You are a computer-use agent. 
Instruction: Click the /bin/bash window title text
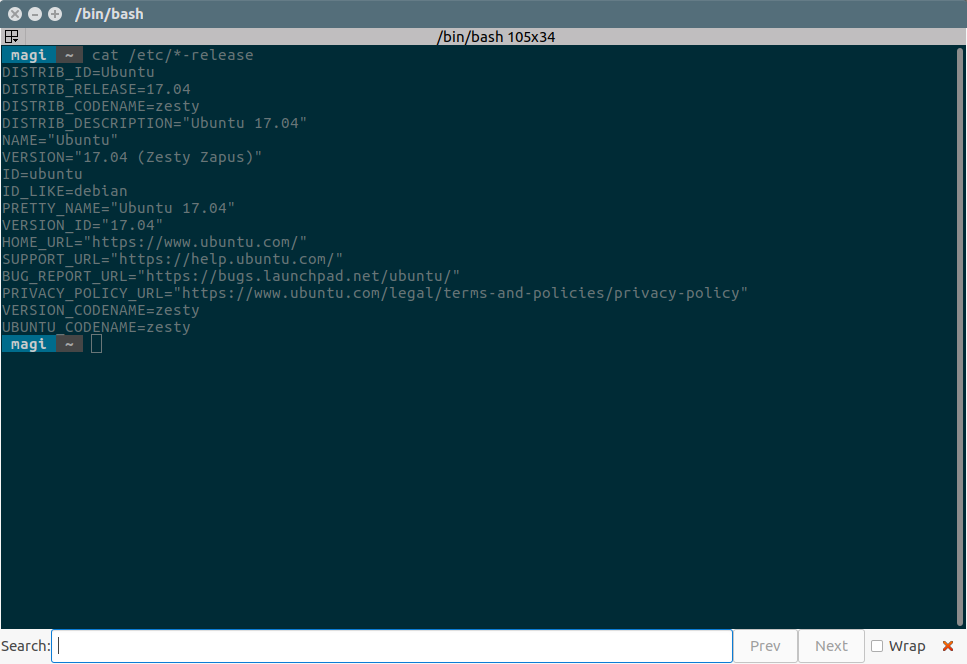pyautogui.click(x=109, y=14)
